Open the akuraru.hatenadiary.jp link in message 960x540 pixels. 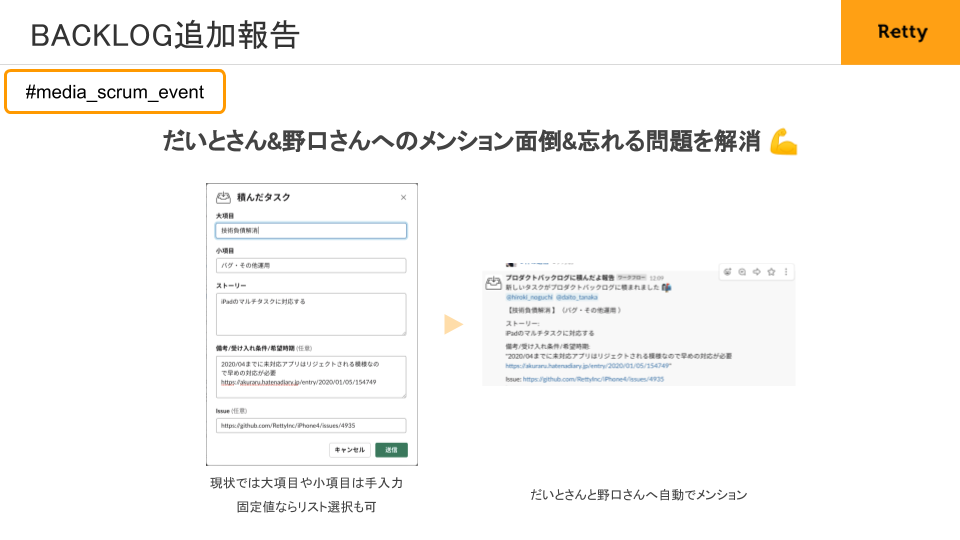point(588,366)
